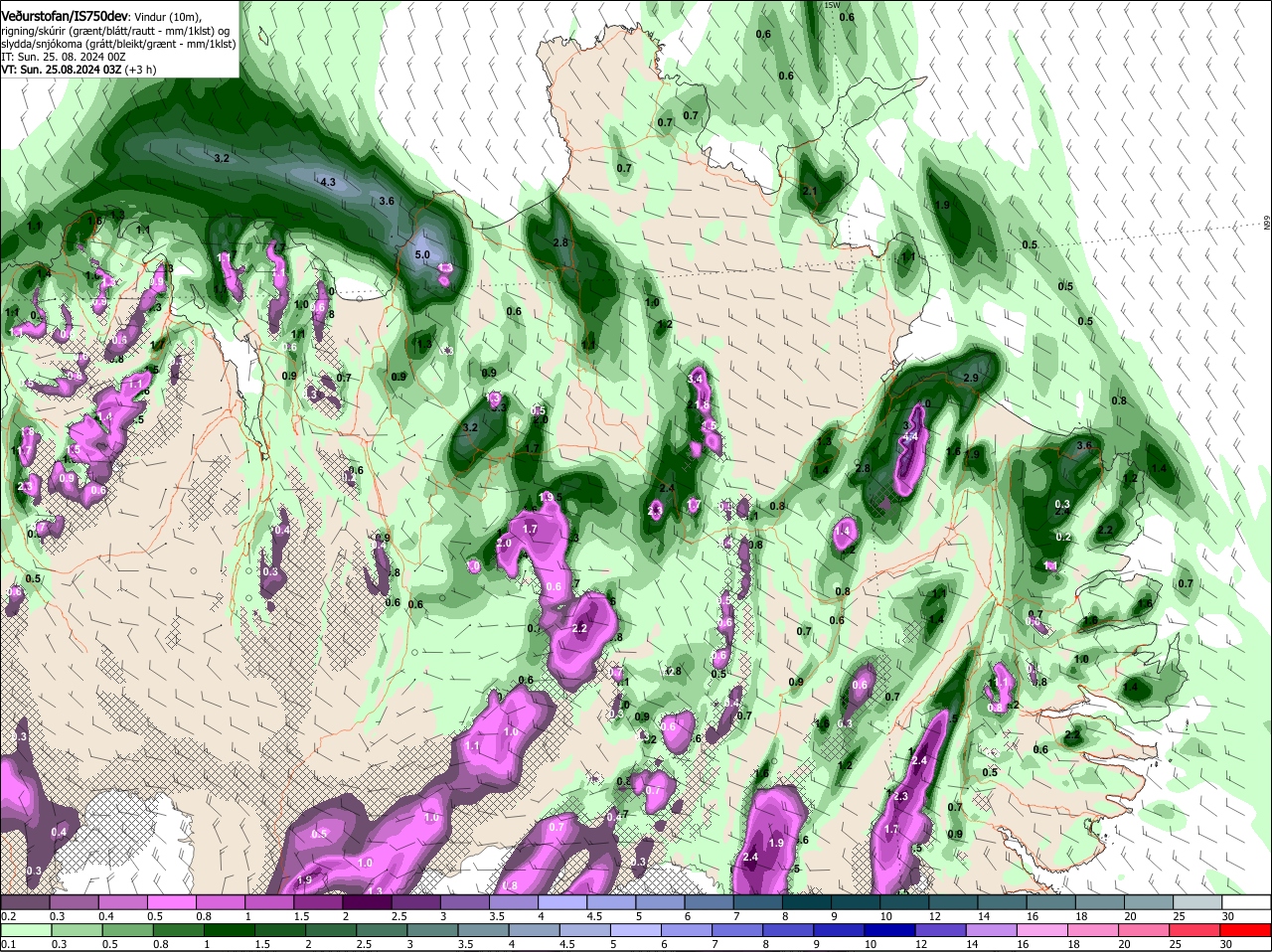This screenshot has width=1272, height=952.
Task: Click the grey-teal 18 swatch in upper legend
Action: (1100, 902)
